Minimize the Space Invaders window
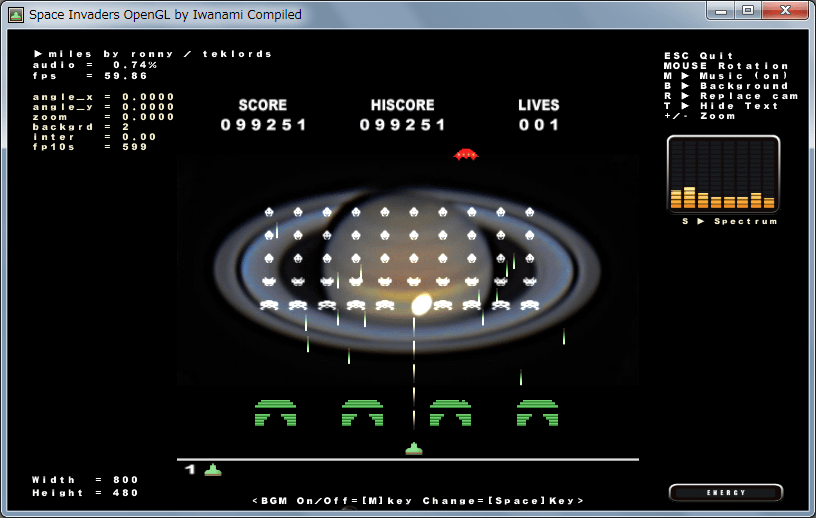Image resolution: width=816 pixels, height=518 pixels. (721, 11)
